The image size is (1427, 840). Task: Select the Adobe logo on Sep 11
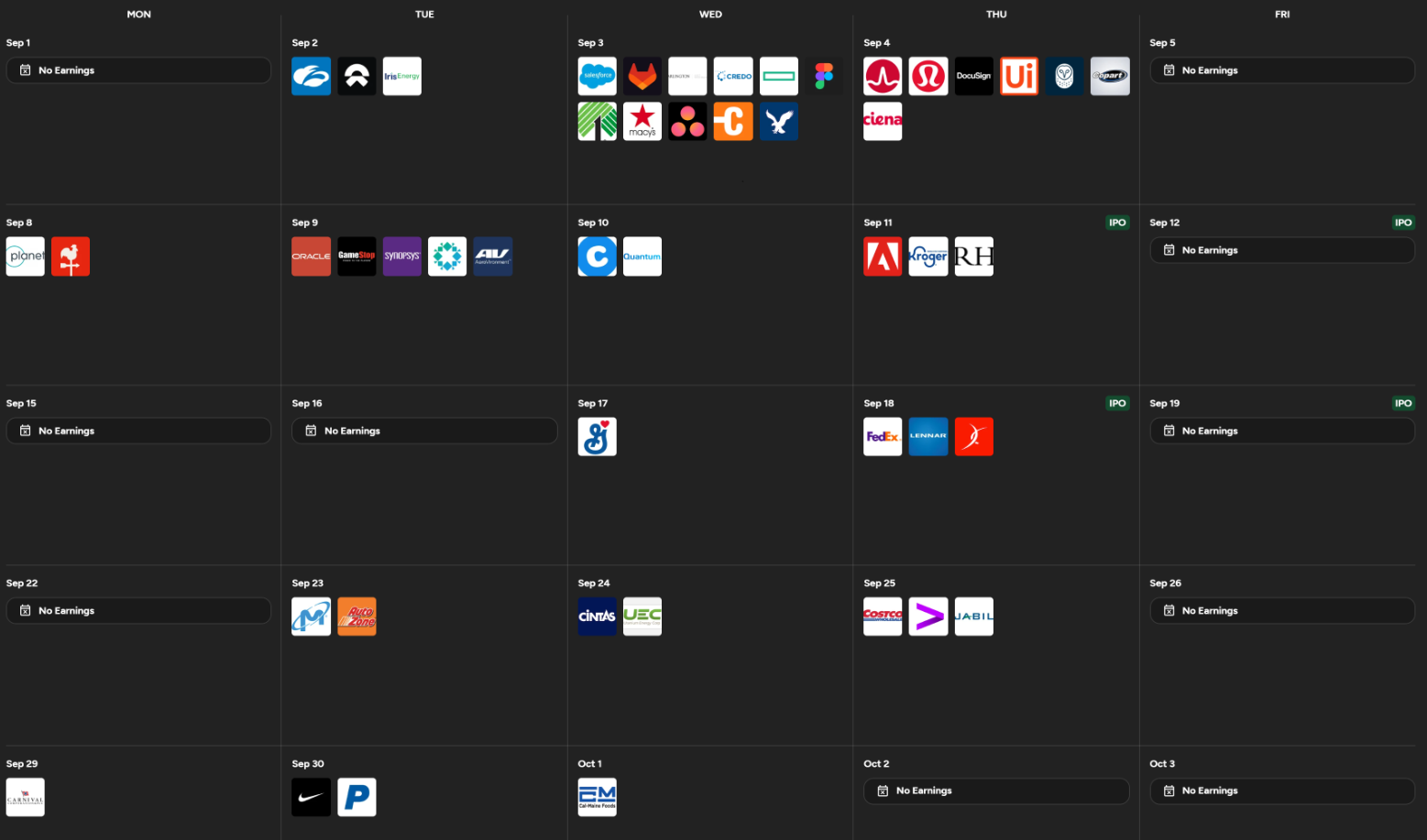(x=883, y=256)
